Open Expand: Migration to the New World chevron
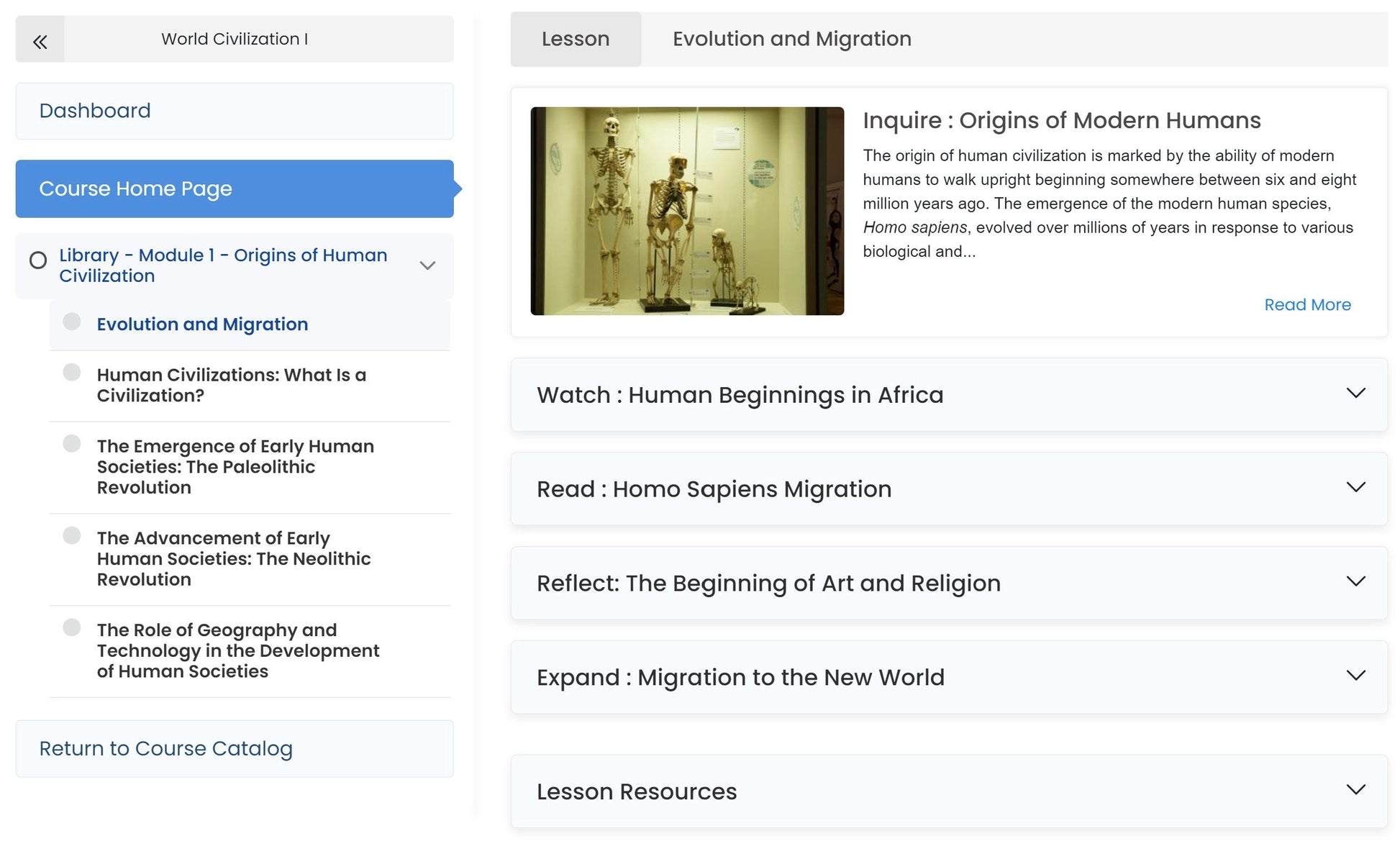 tap(1355, 676)
